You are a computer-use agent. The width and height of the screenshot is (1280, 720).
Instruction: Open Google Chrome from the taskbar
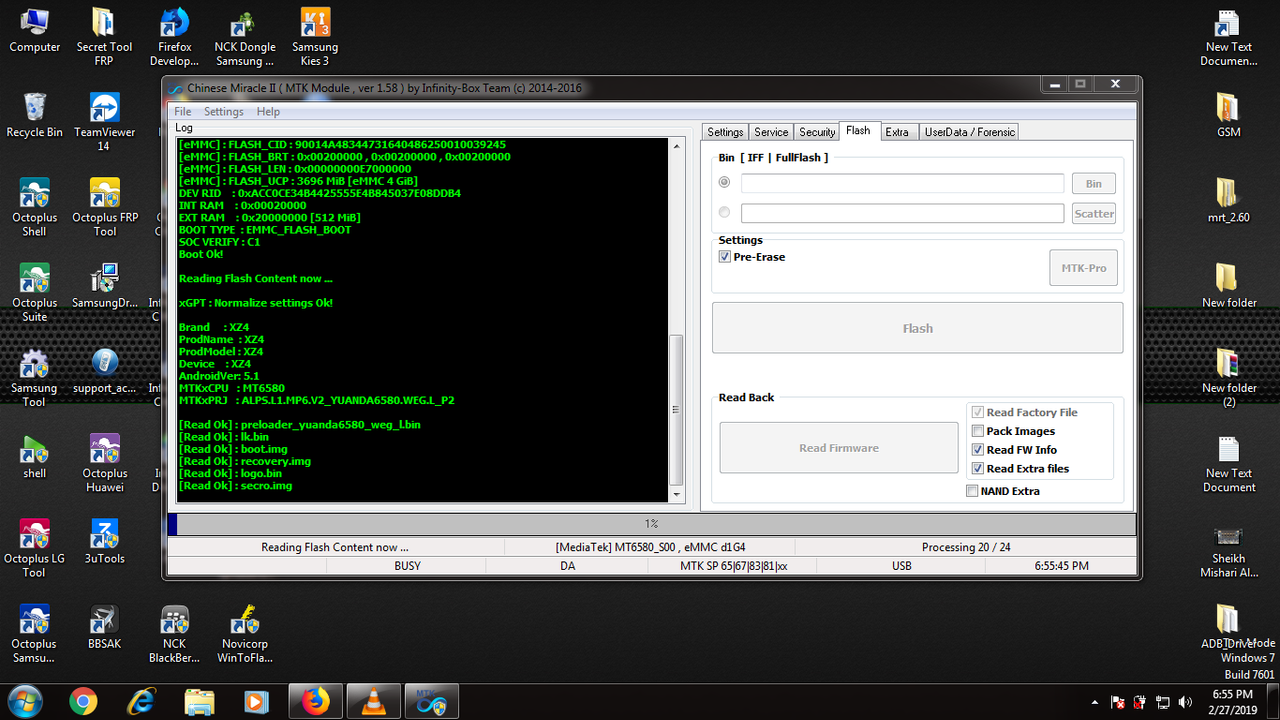(x=84, y=702)
